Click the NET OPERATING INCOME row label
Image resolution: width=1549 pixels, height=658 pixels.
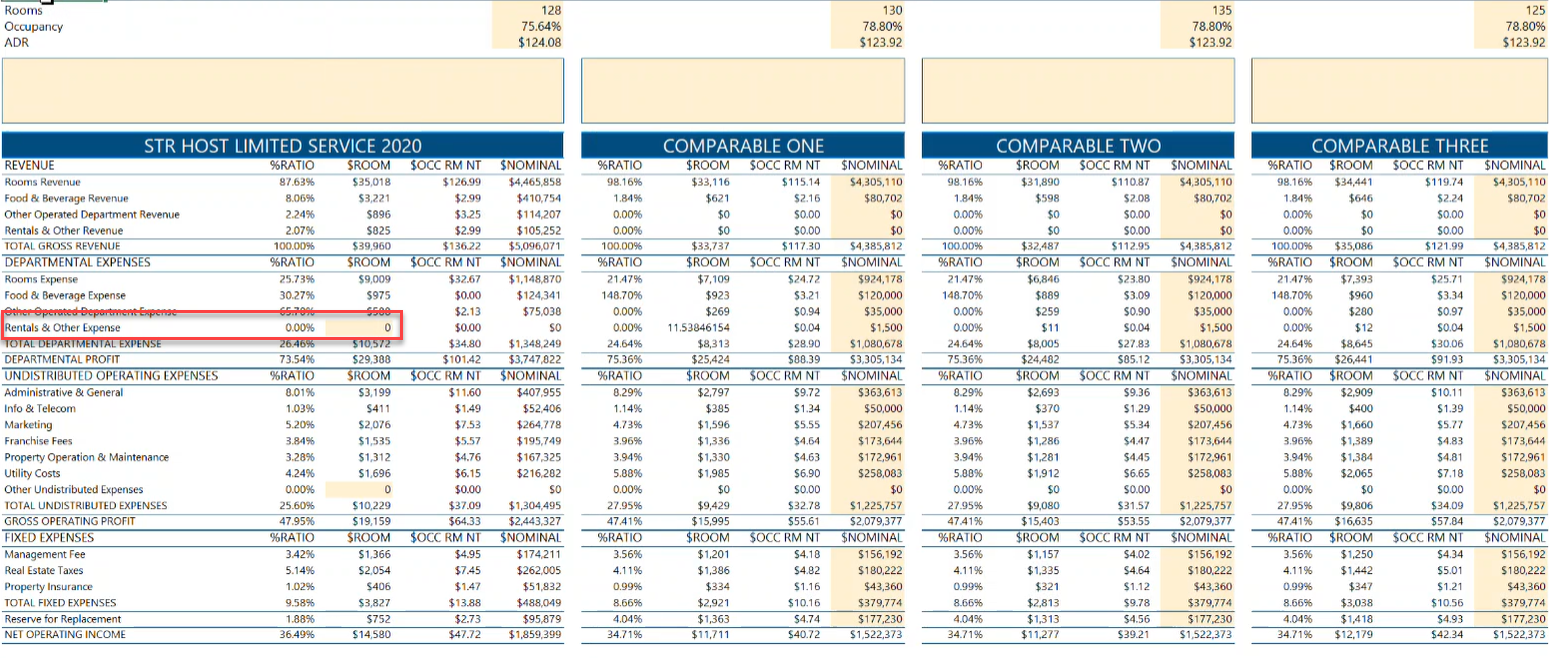[65, 635]
